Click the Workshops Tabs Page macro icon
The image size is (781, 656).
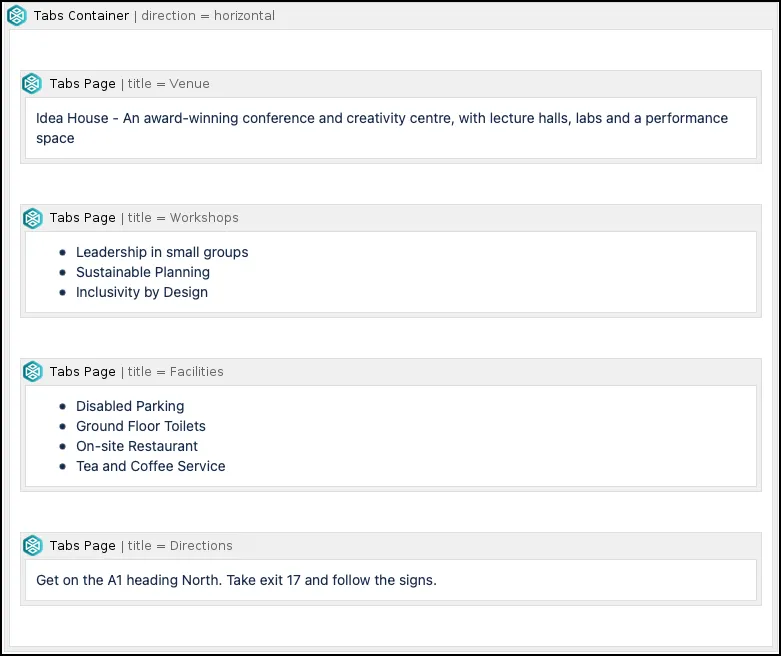(x=32, y=218)
